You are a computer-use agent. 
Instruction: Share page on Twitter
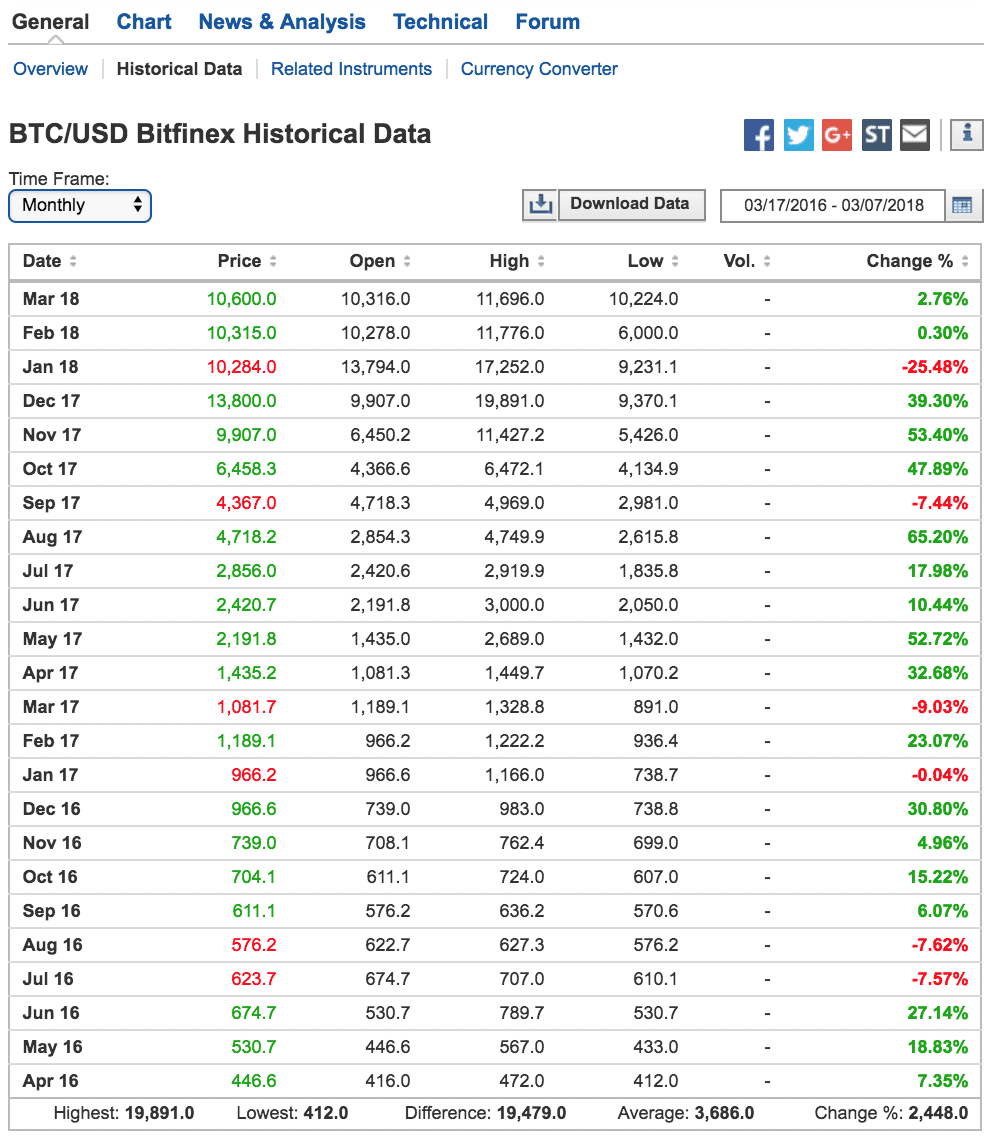pyautogui.click(x=799, y=135)
